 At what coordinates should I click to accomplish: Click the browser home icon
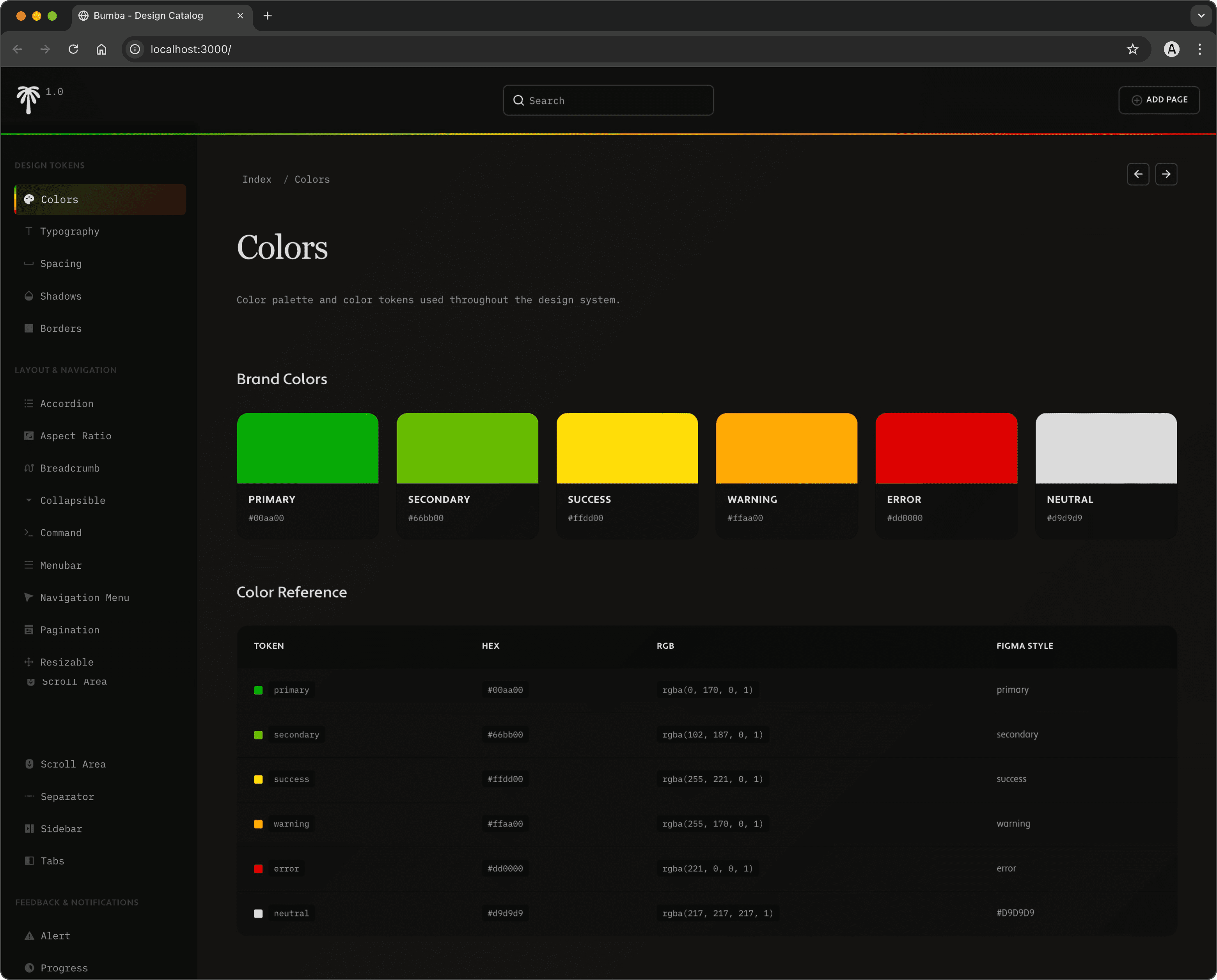(x=101, y=49)
